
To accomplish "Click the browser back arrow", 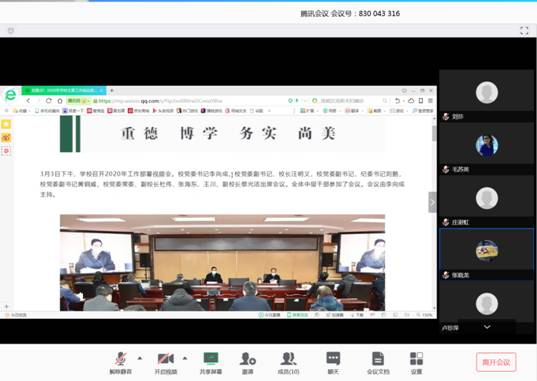I will click(28, 101).
